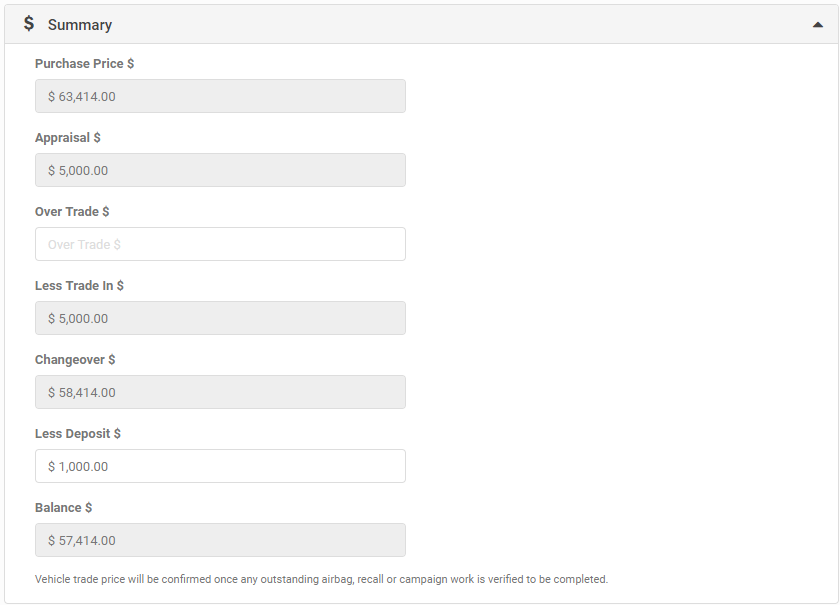This screenshot has height=605, width=840.
Task: Click the Balance $ label
Action: coord(63,507)
